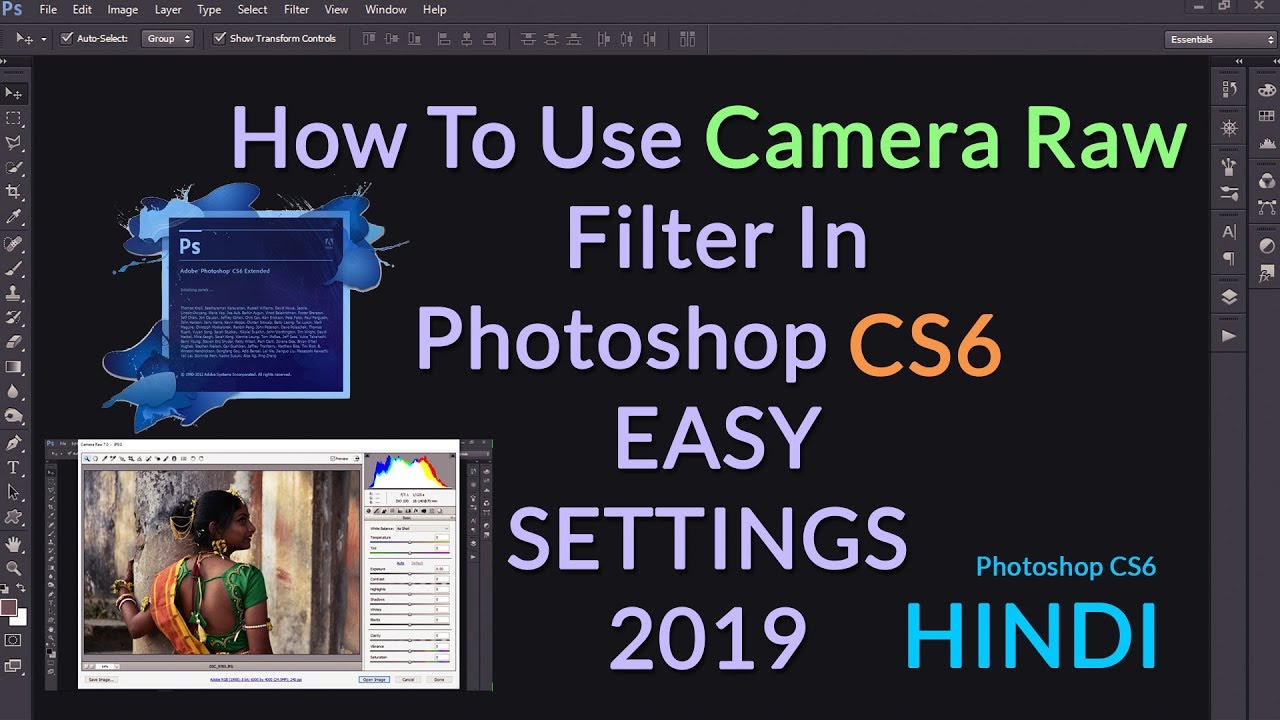Viewport: 1280px width, 720px height.
Task: Click the foreground color swatch
Action: coord(9,607)
